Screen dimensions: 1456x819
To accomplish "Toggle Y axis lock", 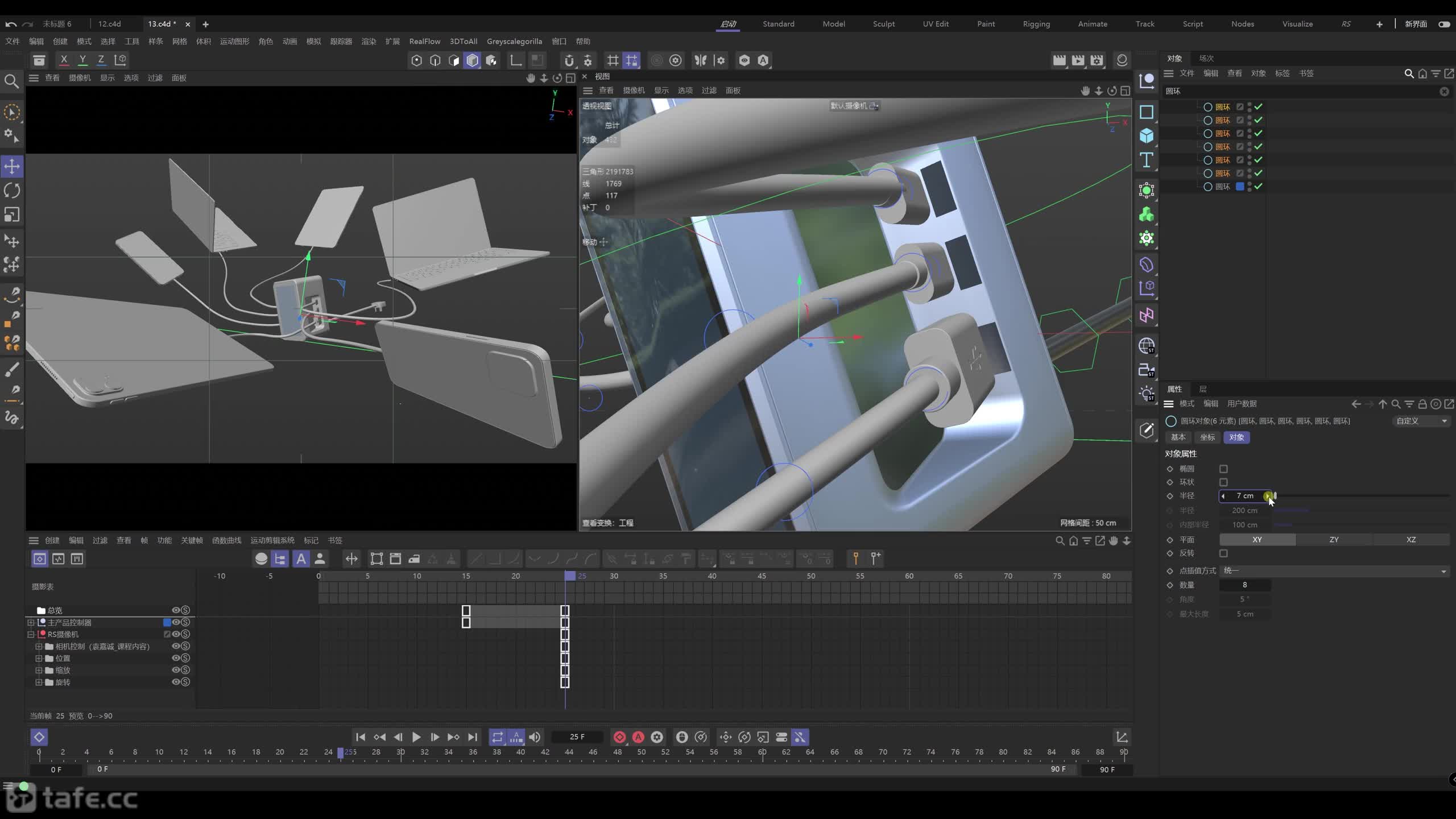I will pyautogui.click(x=82, y=60).
